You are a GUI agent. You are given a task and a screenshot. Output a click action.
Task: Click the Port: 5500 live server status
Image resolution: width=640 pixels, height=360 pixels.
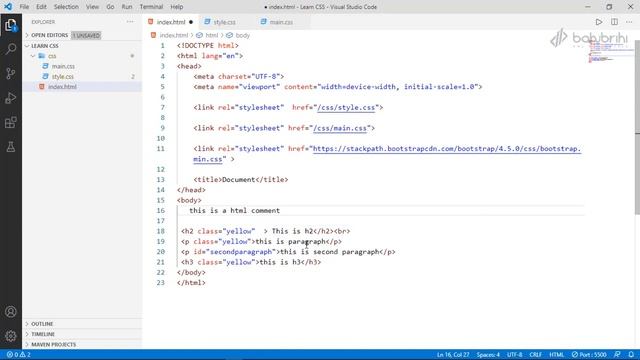(x=589, y=355)
